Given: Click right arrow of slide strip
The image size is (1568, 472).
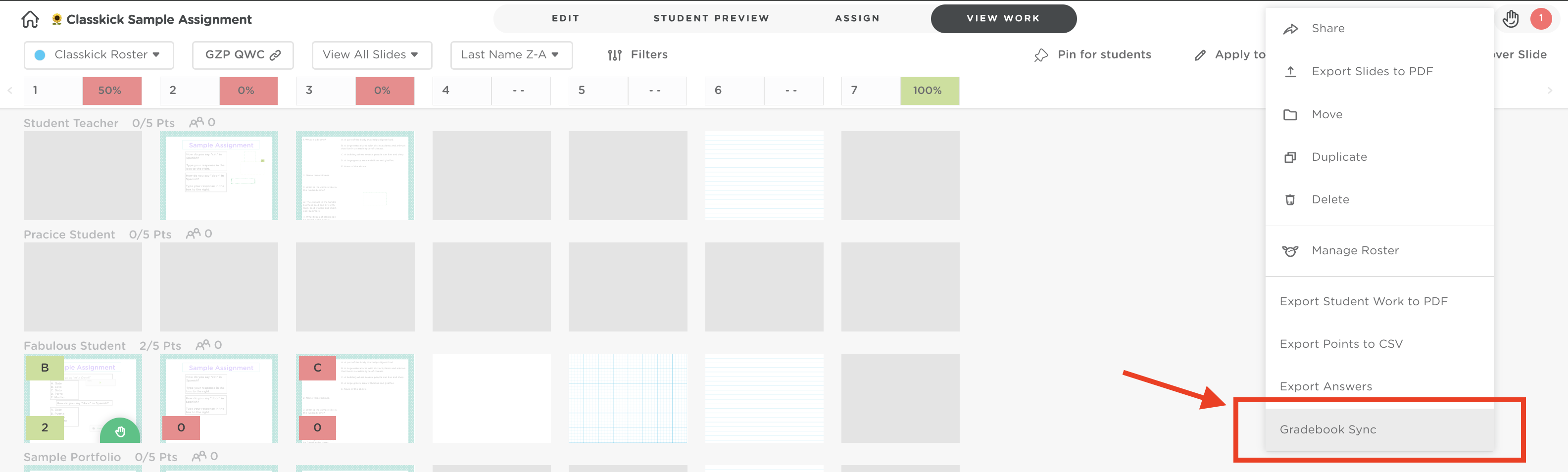Looking at the screenshot, I should click(x=1550, y=91).
